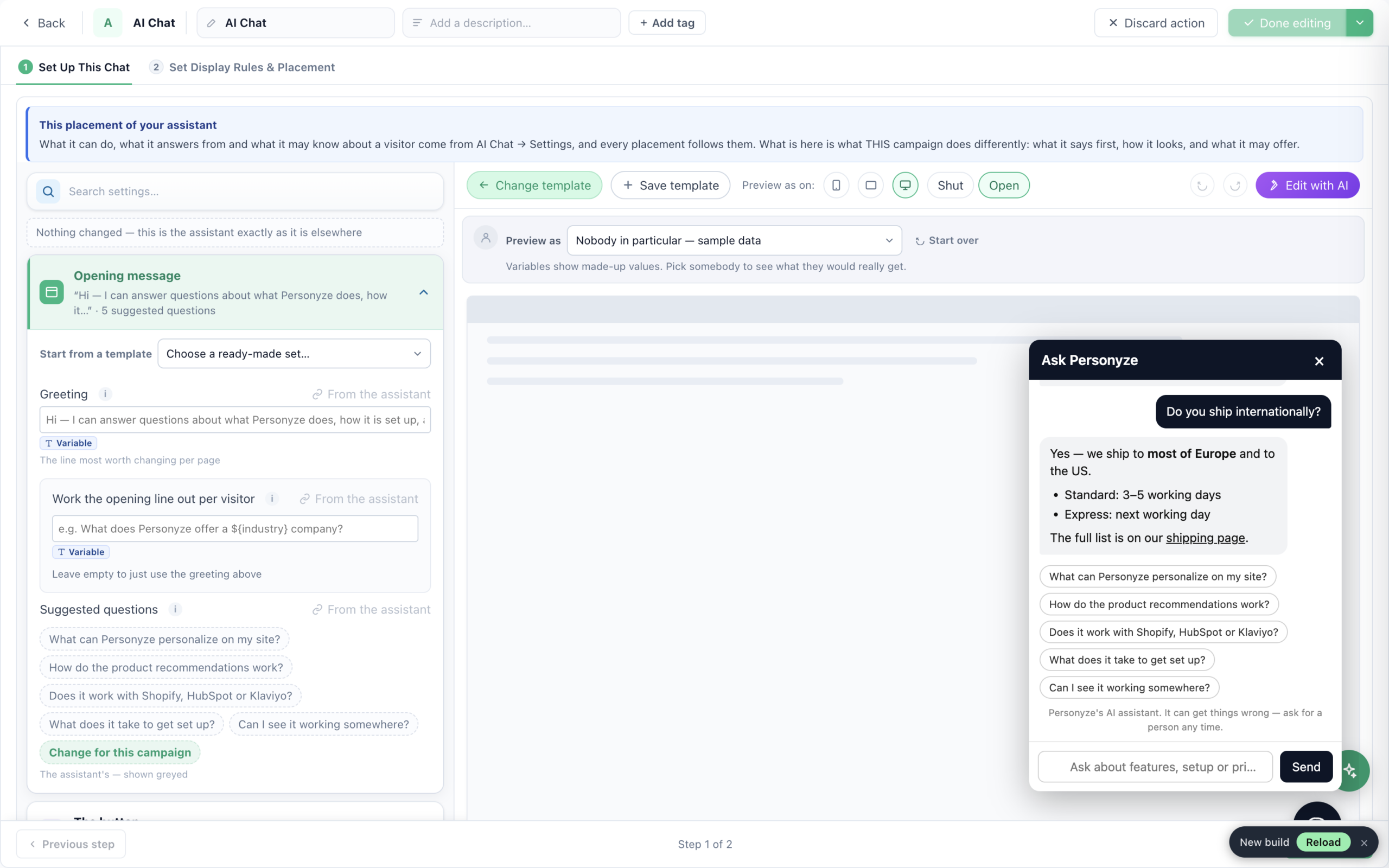Close the Ask Personyze chat widget
Screen dimensions: 1389x868
click(x=1319, y=361)
